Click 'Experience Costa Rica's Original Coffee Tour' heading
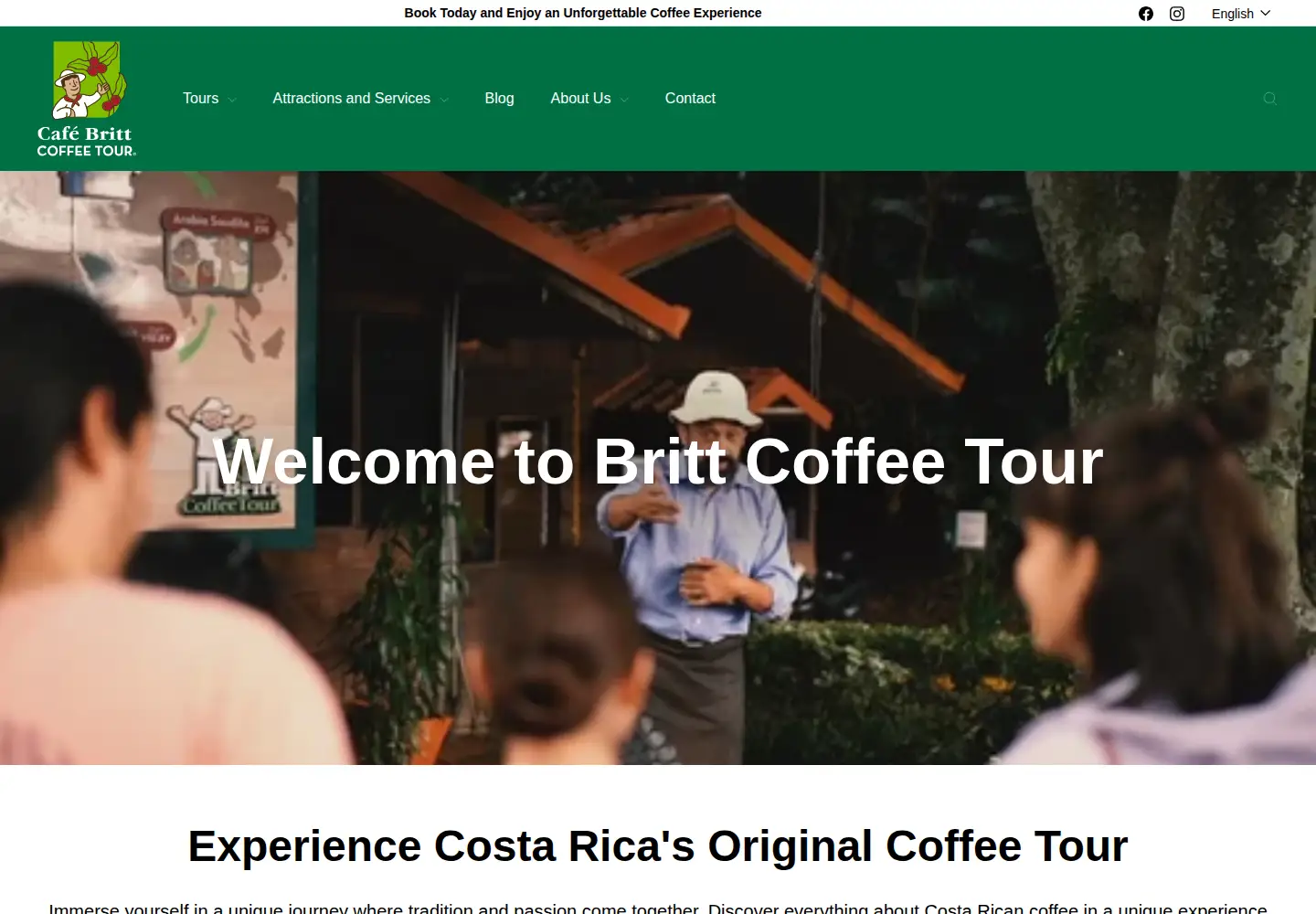1316x914 pixels. 658,846
